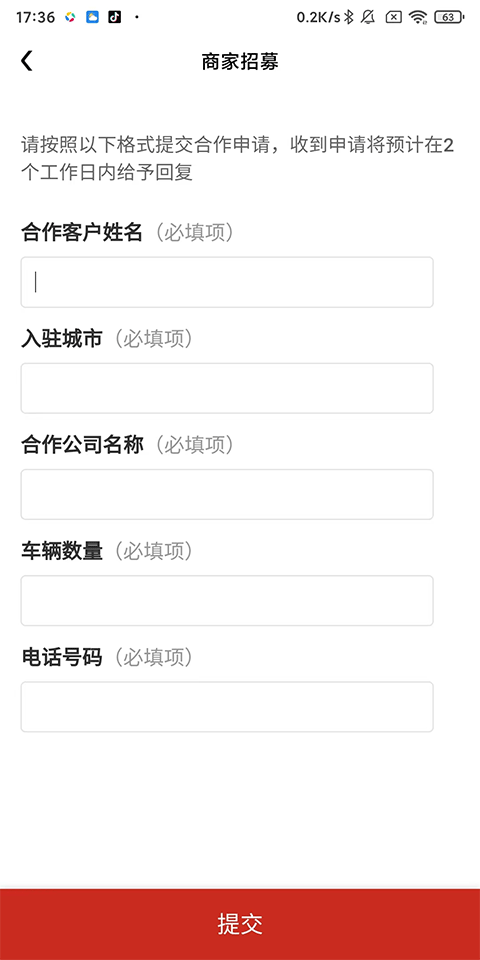Tap the 电话号码 entry field

(227, 707)
